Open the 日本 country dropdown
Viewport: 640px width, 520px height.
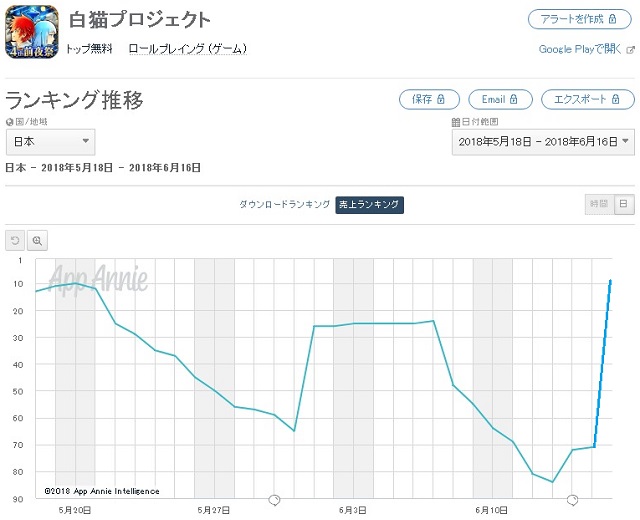(x=50, y=142)
